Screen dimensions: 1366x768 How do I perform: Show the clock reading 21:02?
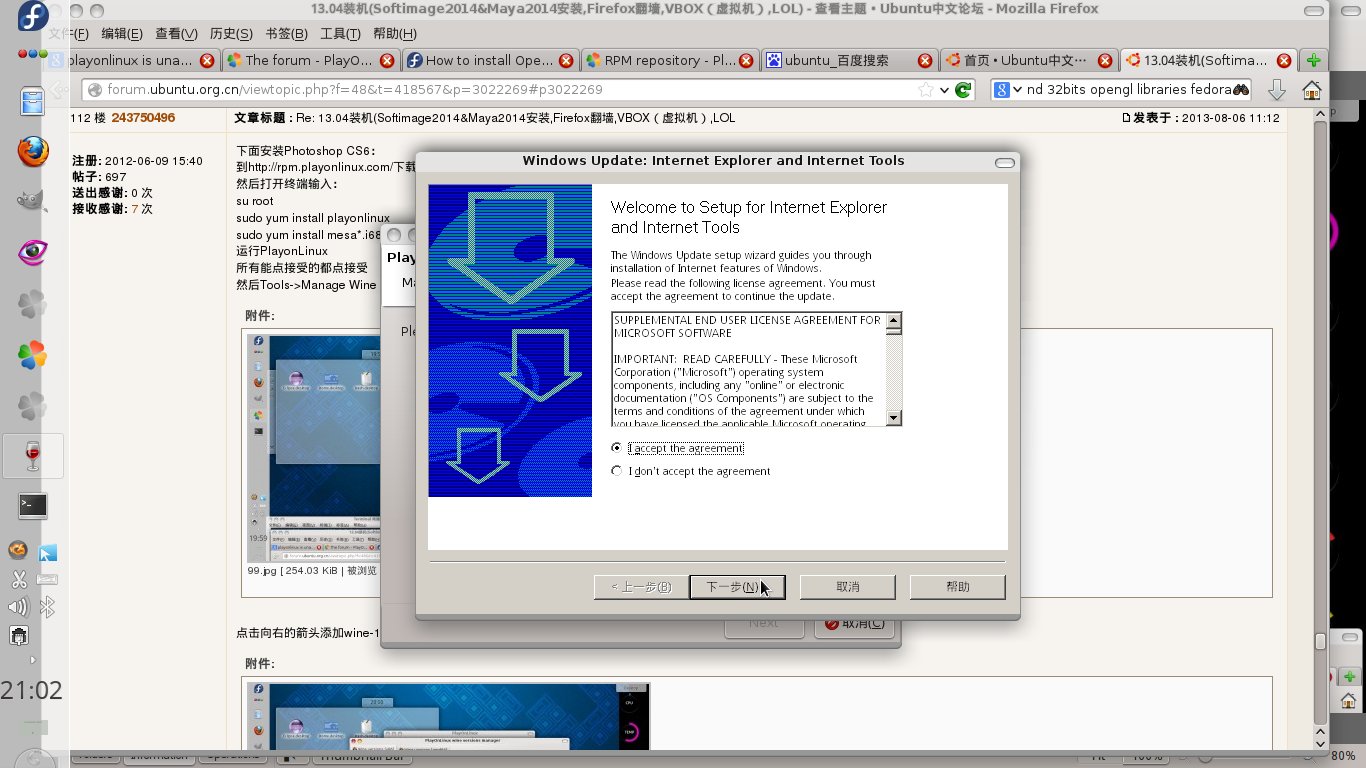[x=31, y=690]
